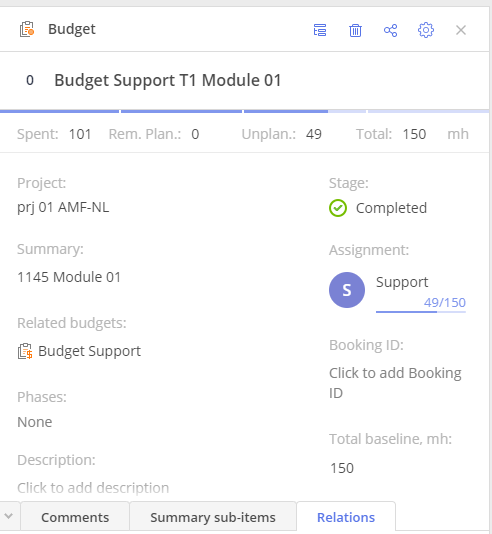Open budget settings gear icon
This screenshot has height=534, width=492.
coord(426,30)
